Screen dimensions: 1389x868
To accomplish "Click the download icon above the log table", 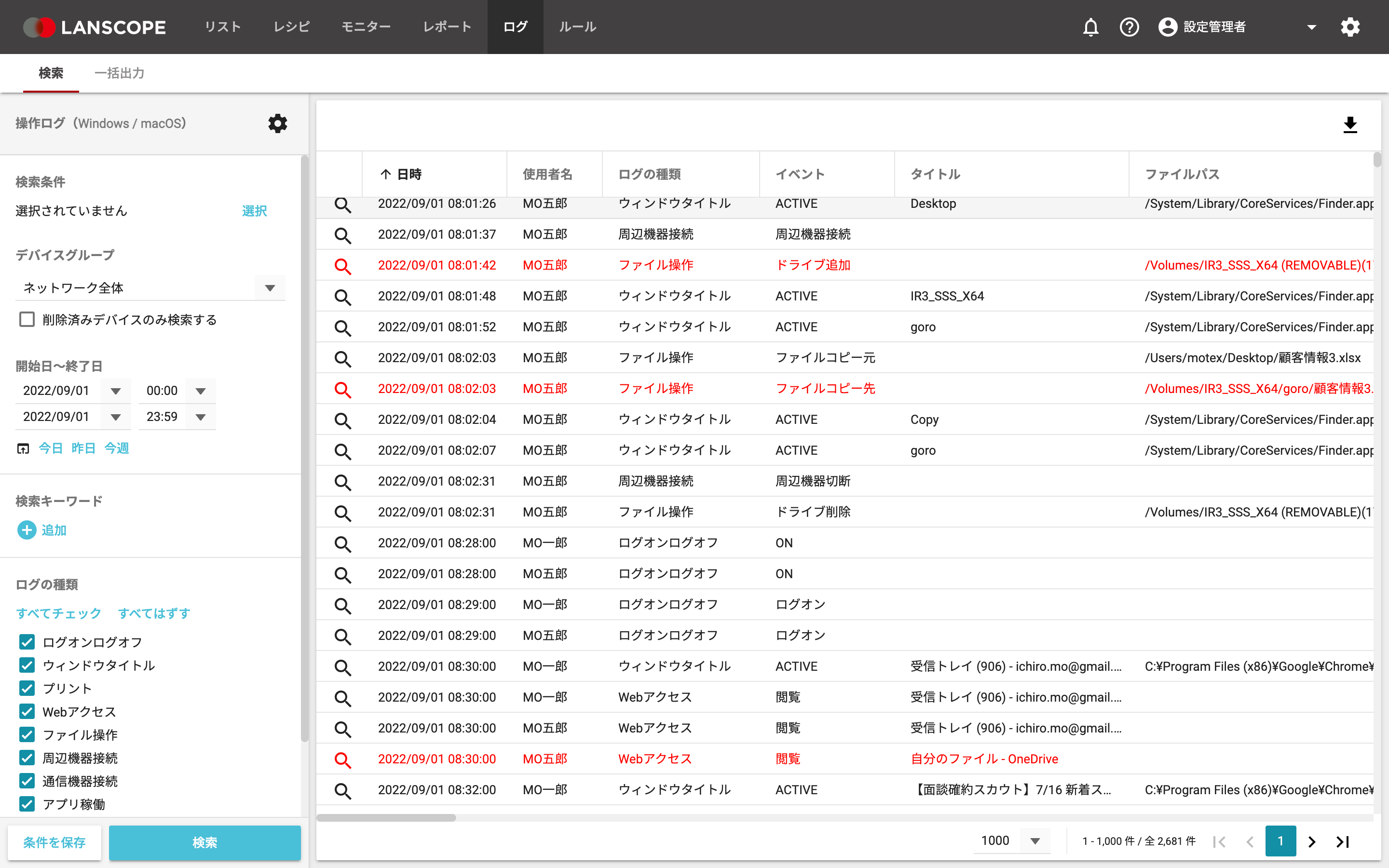I will [x=1350, y=124].
